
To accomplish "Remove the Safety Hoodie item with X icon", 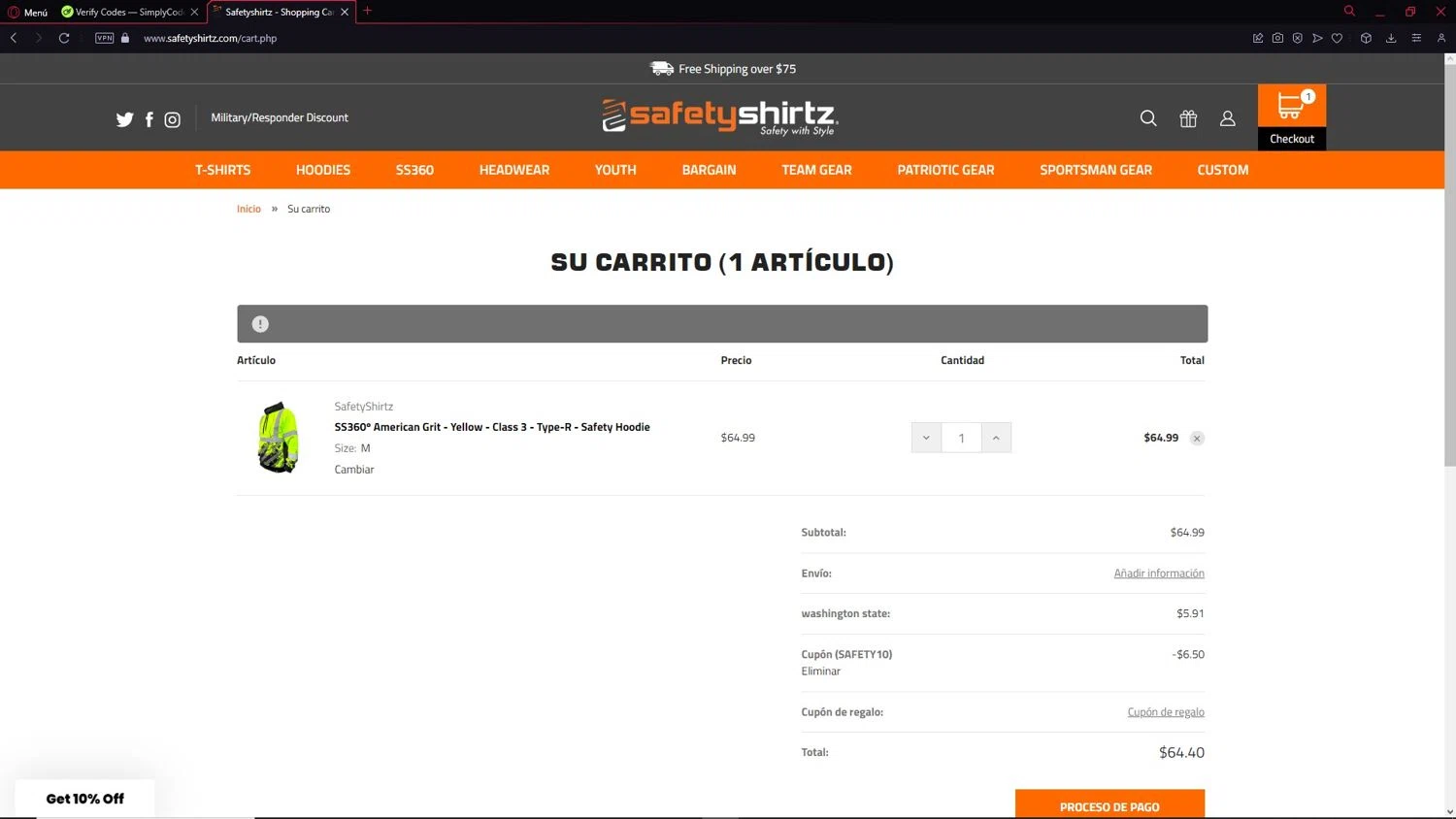I will [x=1197, y=439].
